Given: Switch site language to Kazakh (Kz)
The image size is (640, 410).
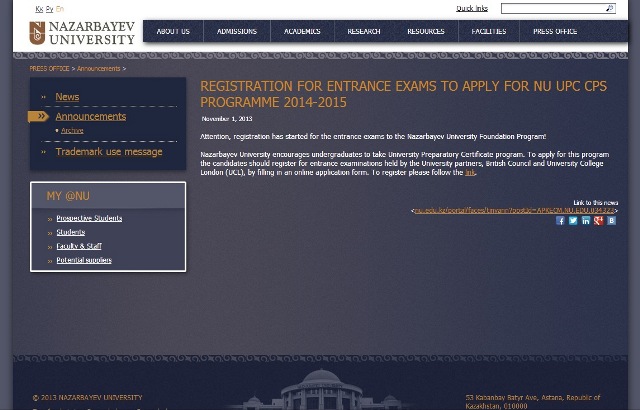Looking at the screenshot, I should 39,9.
